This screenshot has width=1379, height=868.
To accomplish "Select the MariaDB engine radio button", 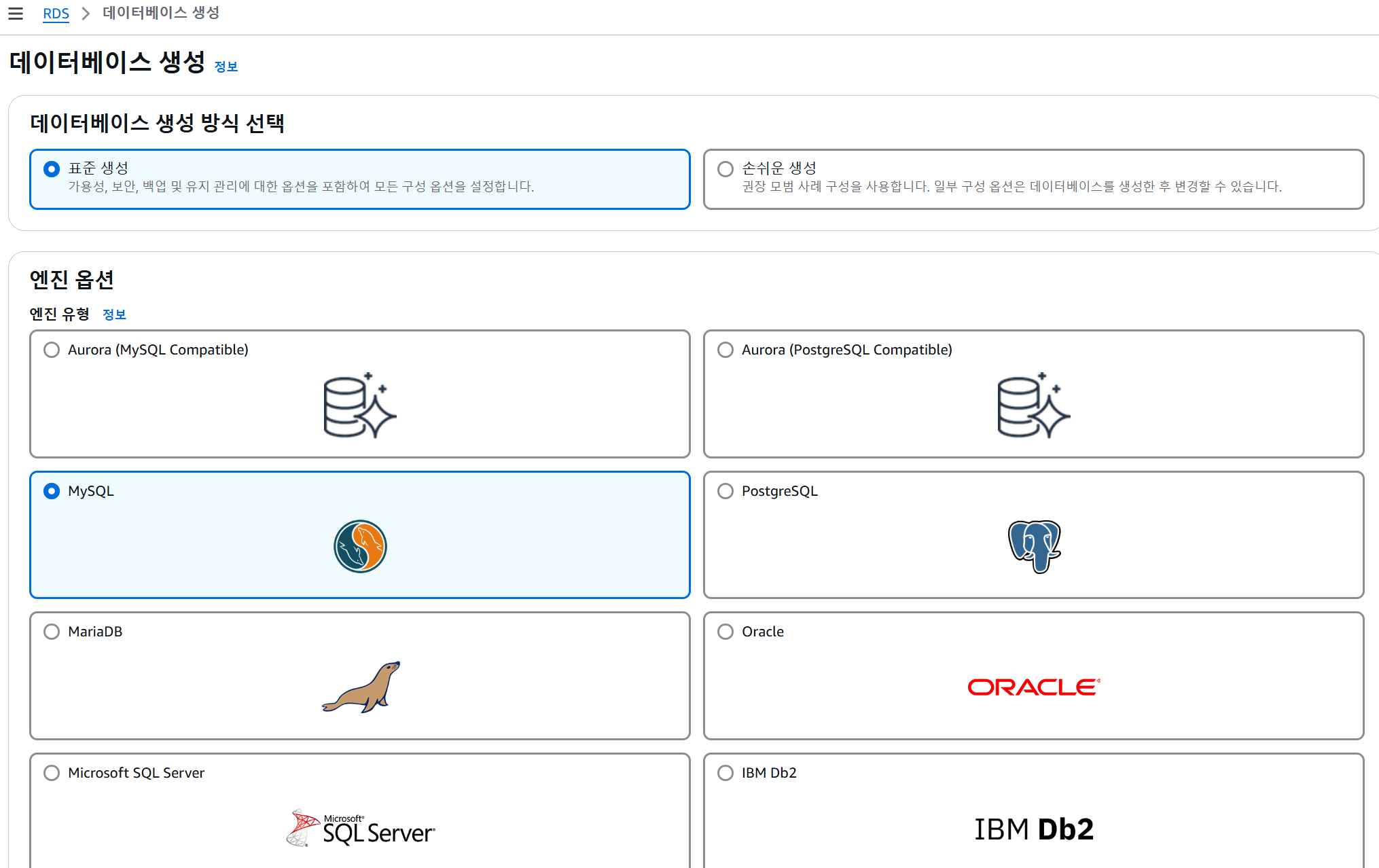I will pos(52,632).
